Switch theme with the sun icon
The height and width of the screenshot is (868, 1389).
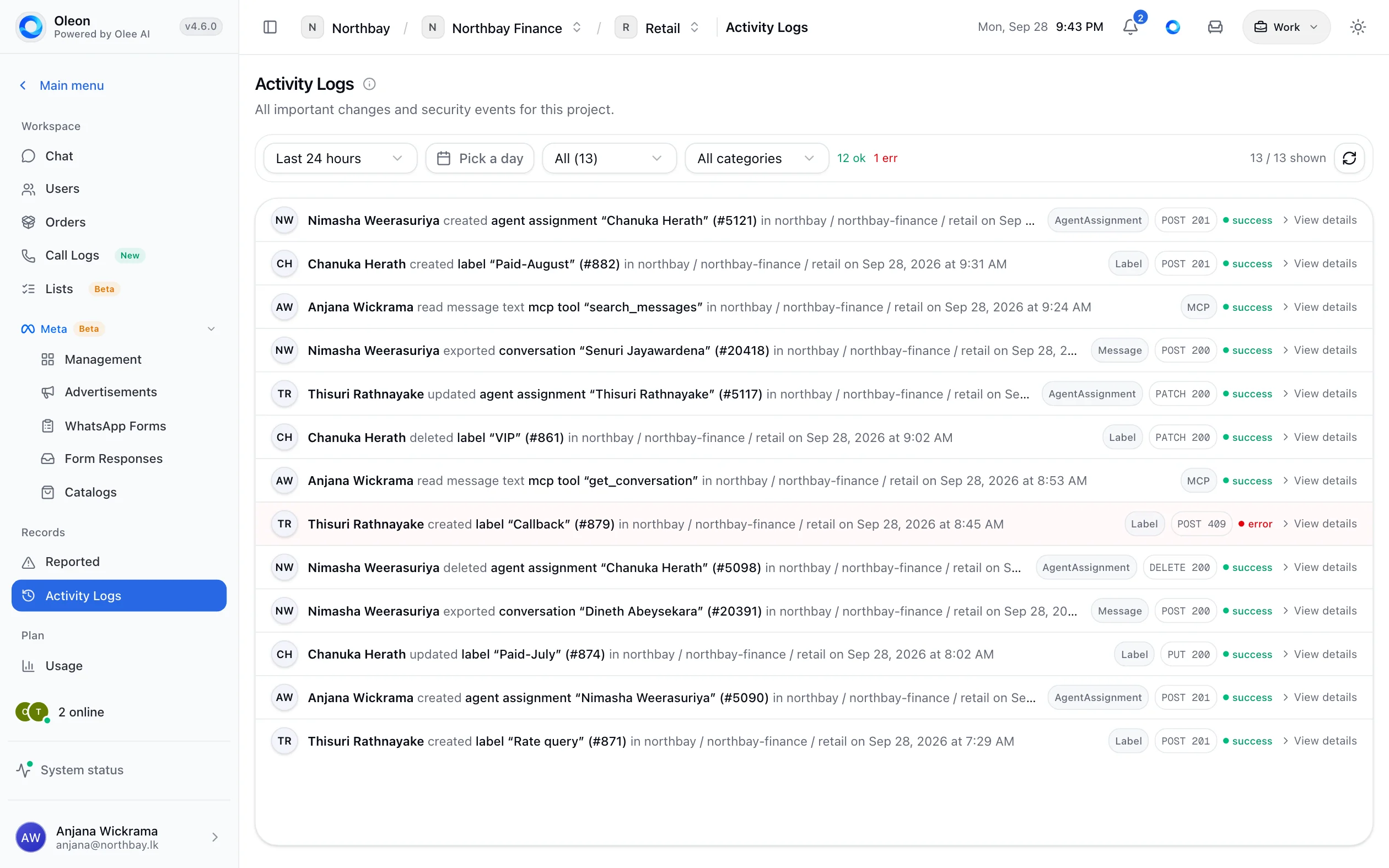(1358, 27)
